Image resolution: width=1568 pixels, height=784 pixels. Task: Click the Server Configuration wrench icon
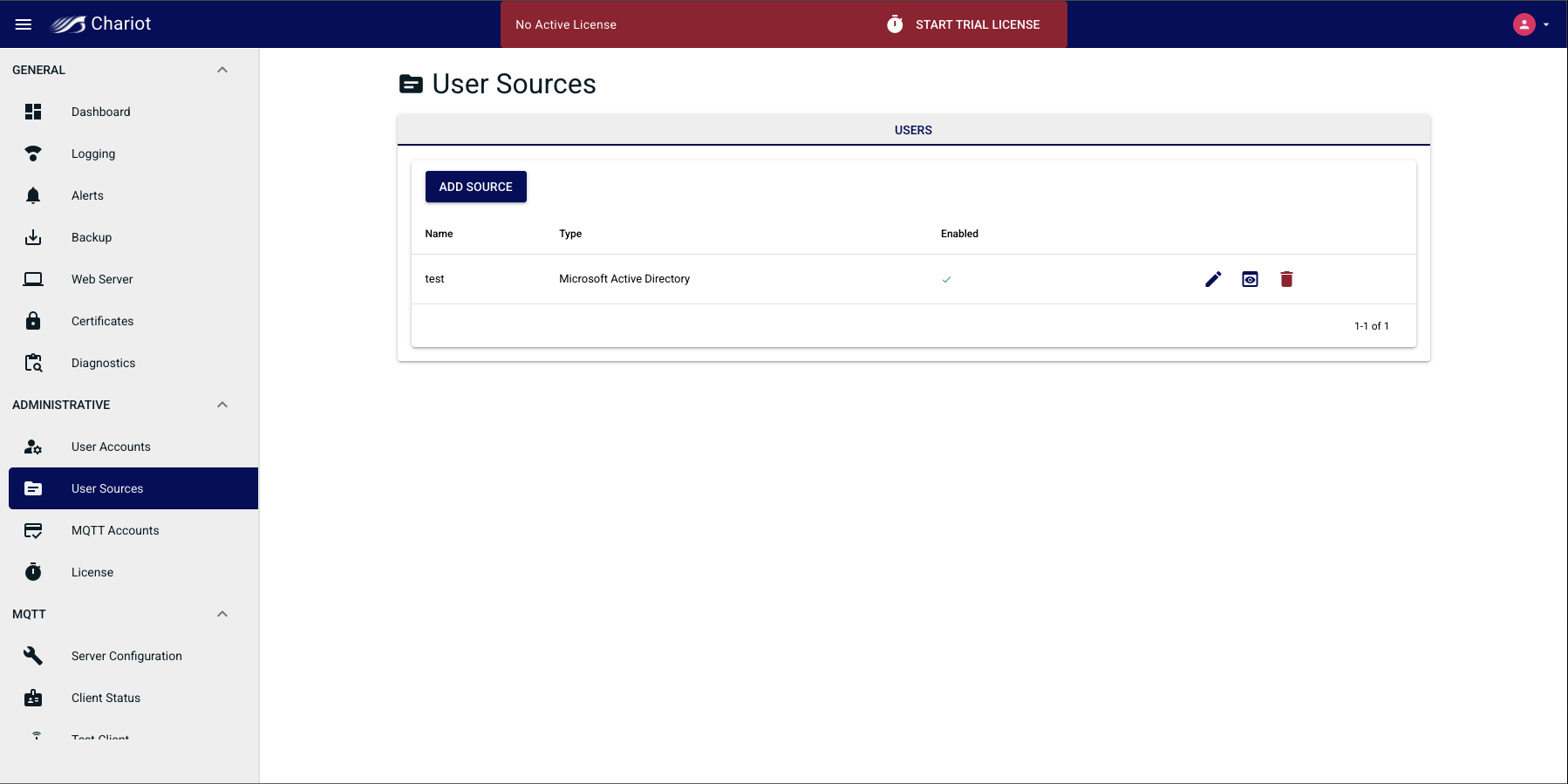coord(33,656)
